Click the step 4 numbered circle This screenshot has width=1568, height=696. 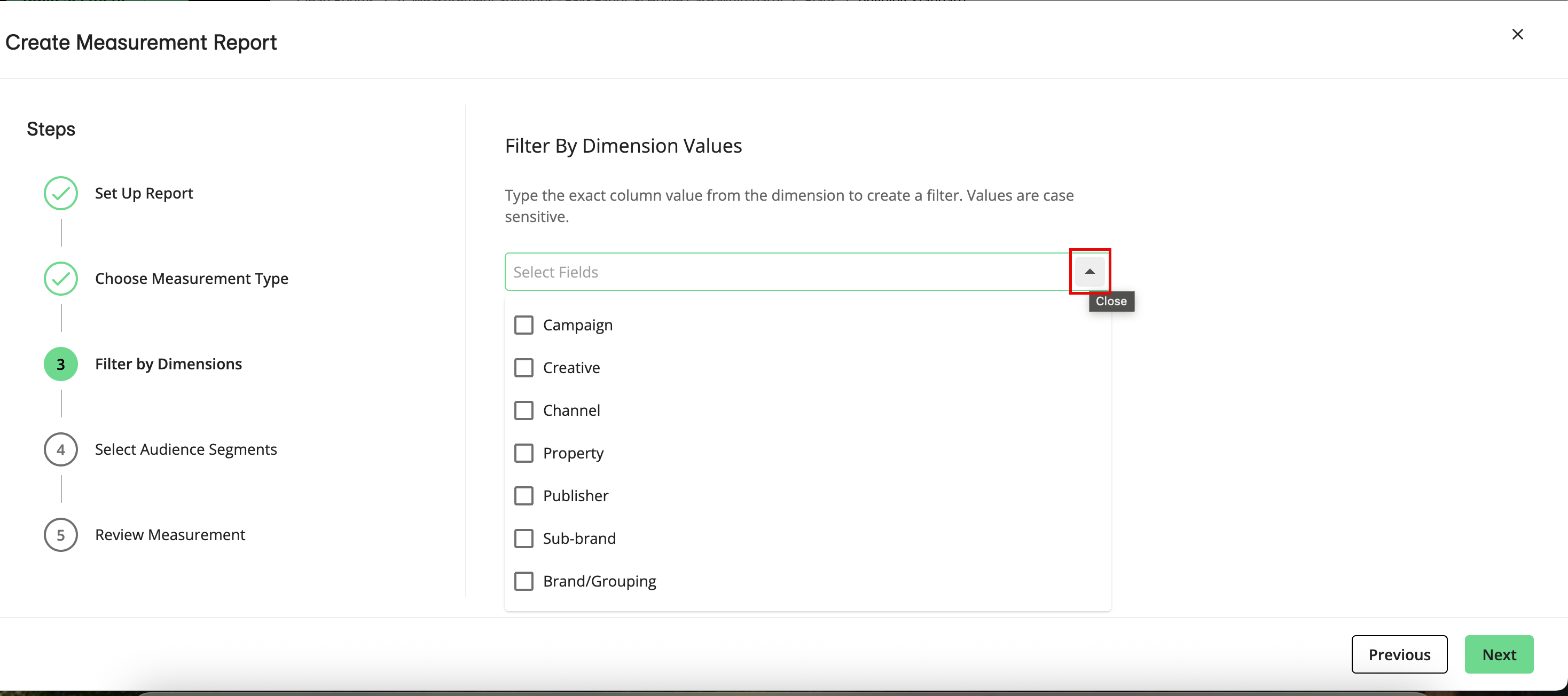tap(60, 449)
